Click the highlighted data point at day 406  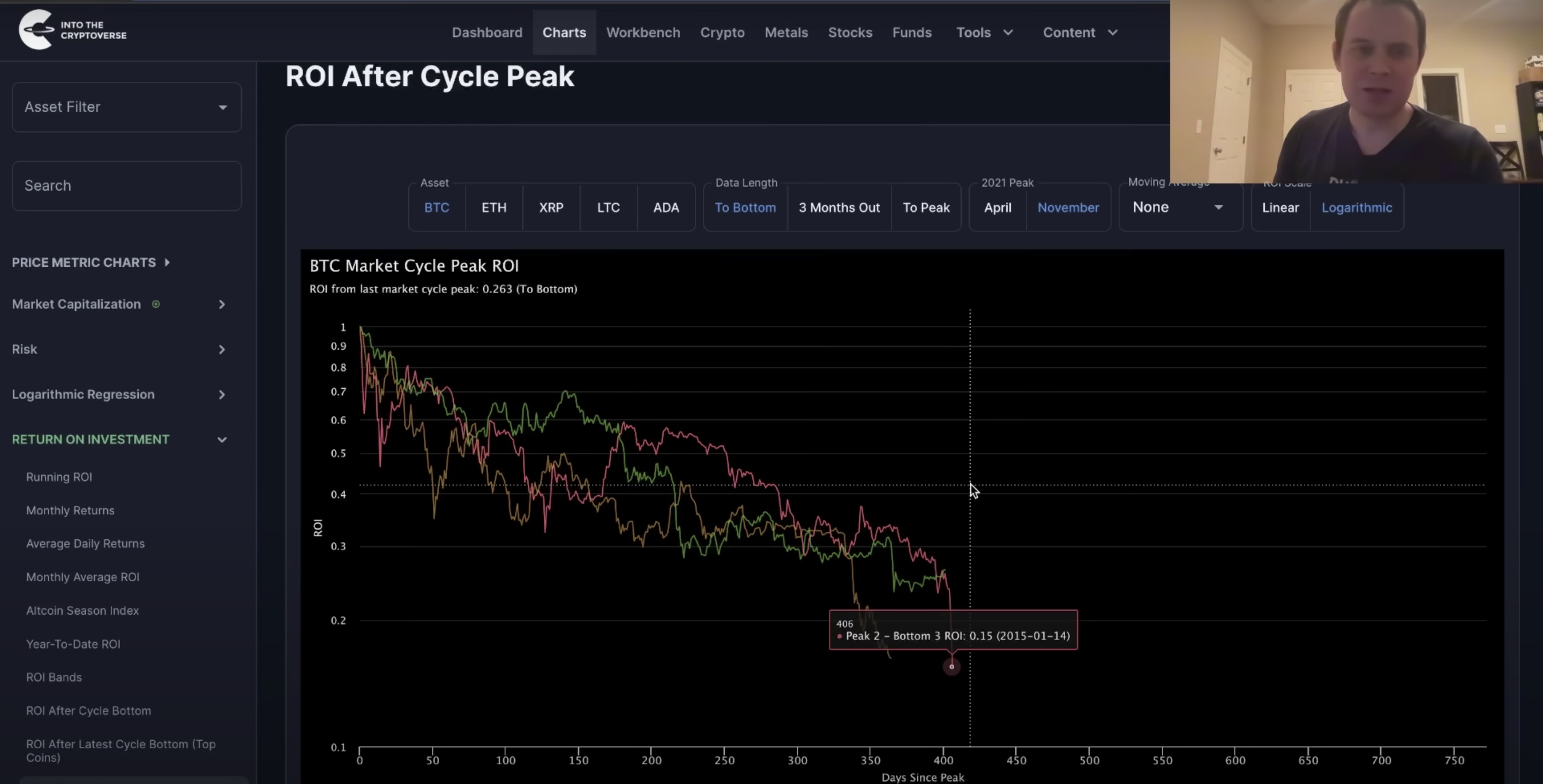[951, 667]
